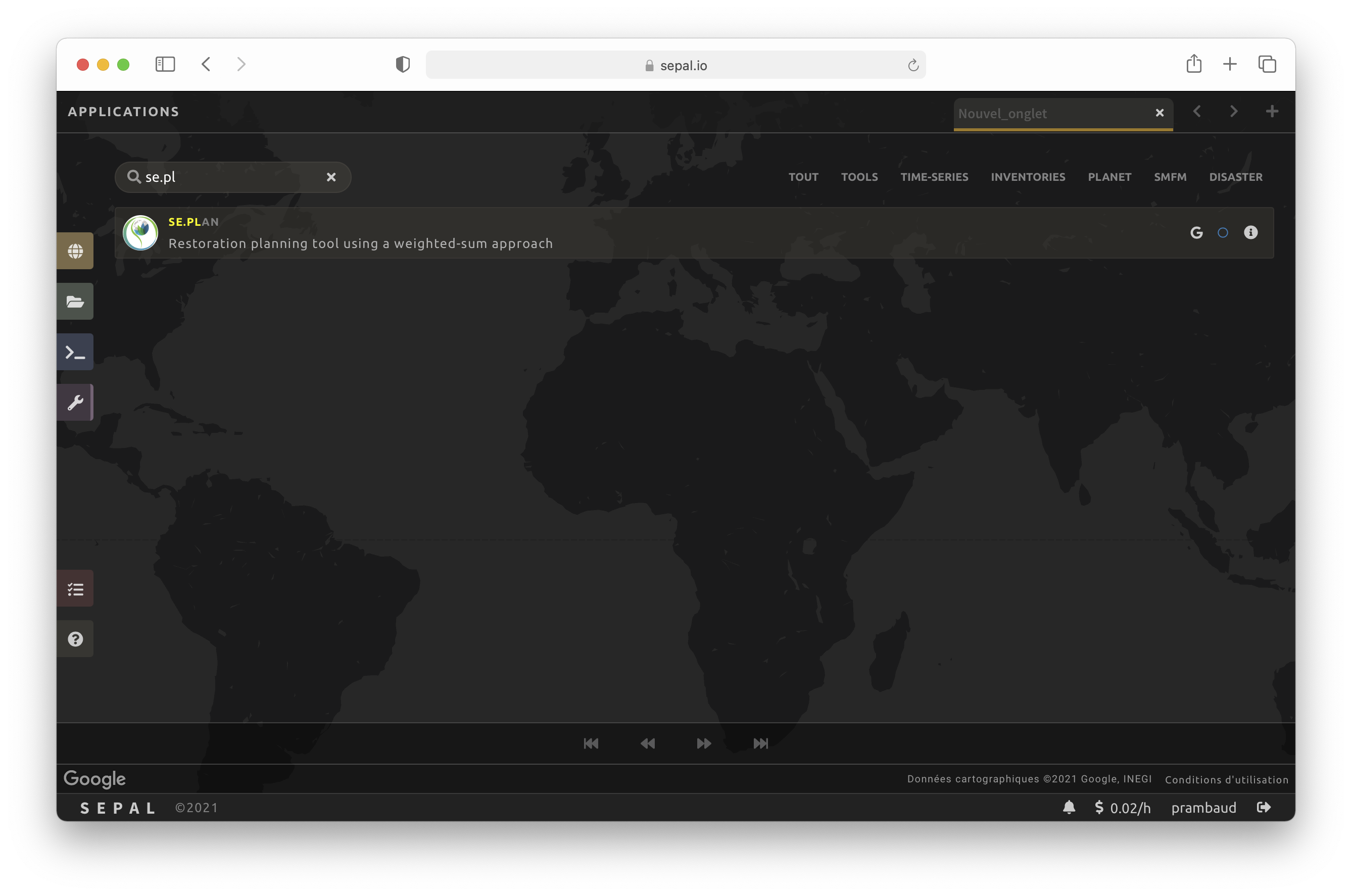Clear the se.pl search field
1352x896 pixels.
331,177
